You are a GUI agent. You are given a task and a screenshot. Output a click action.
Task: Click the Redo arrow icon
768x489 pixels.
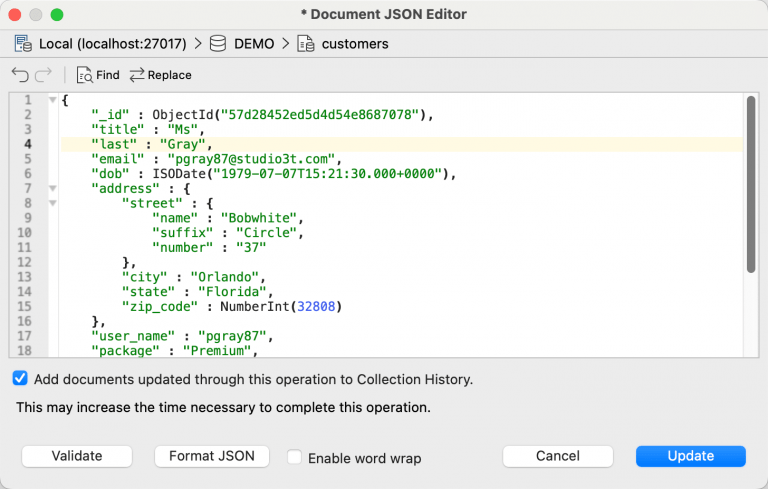43,75
